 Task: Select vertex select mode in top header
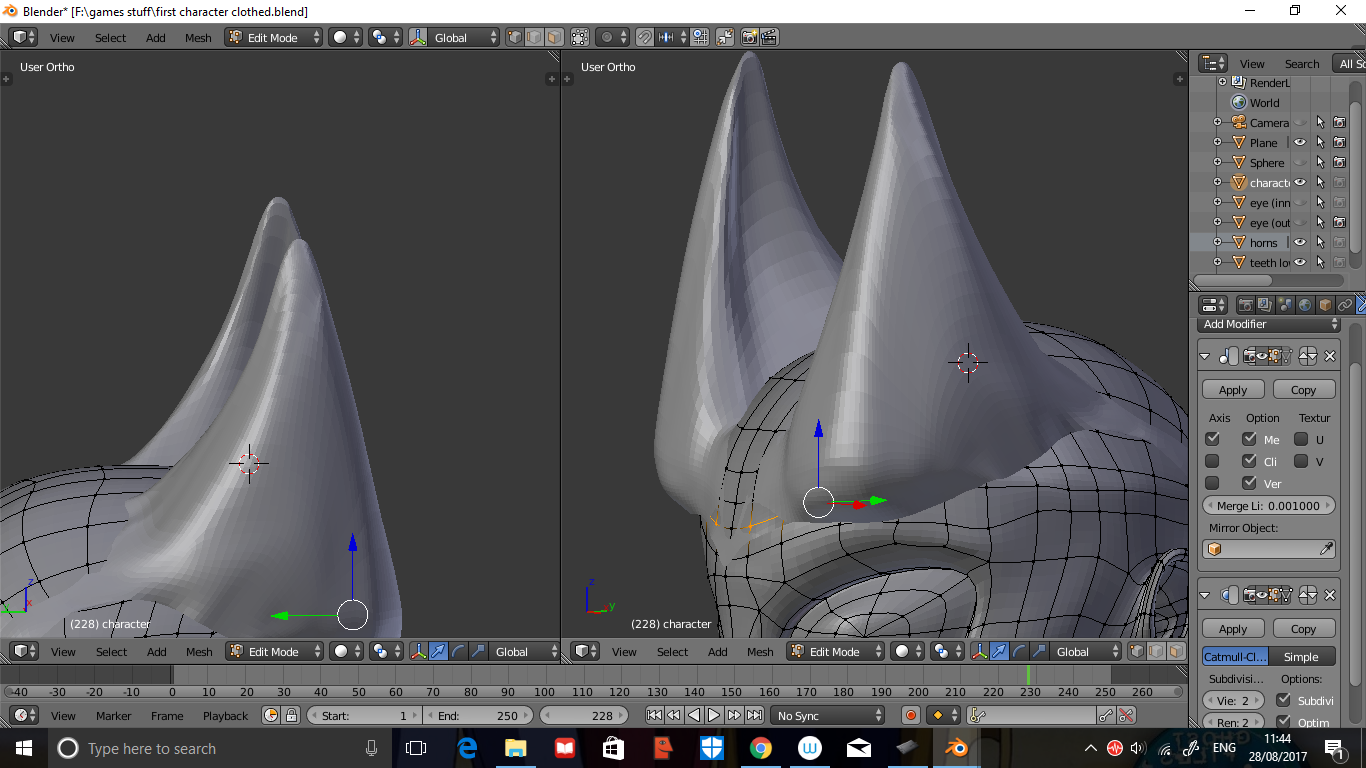click(x=514, y=37)
